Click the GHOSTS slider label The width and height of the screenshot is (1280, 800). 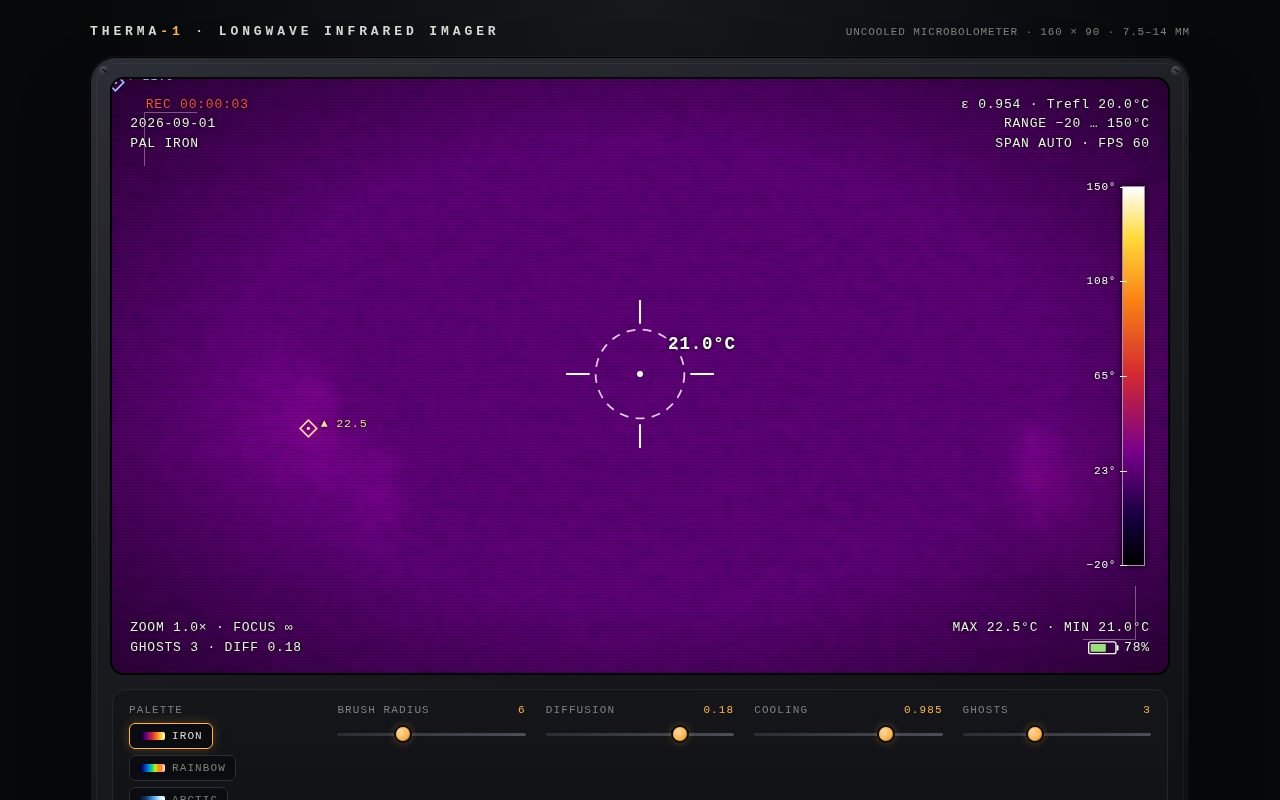click(985, 710)
